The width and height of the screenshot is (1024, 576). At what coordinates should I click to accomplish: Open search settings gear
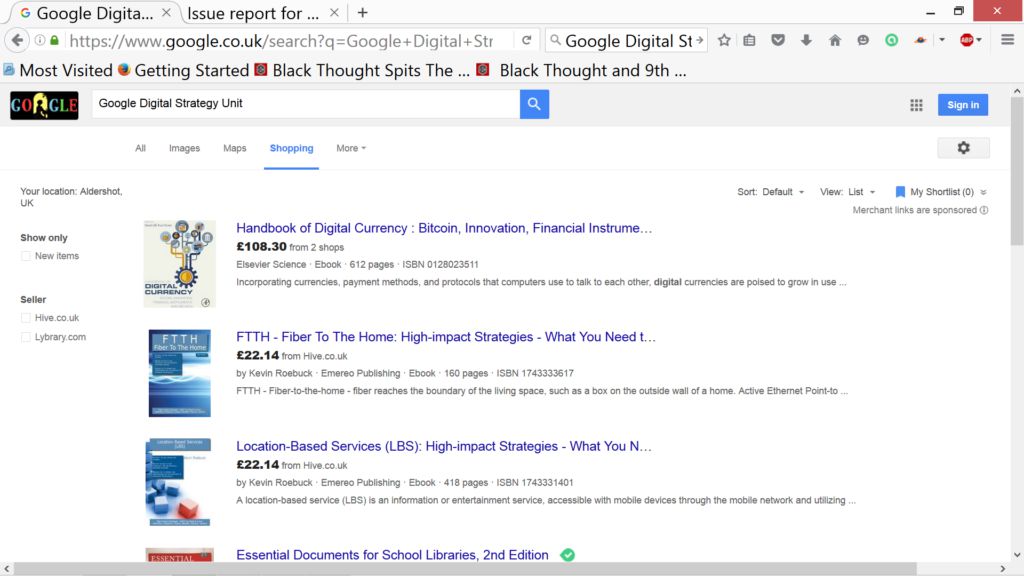[963, 148]
